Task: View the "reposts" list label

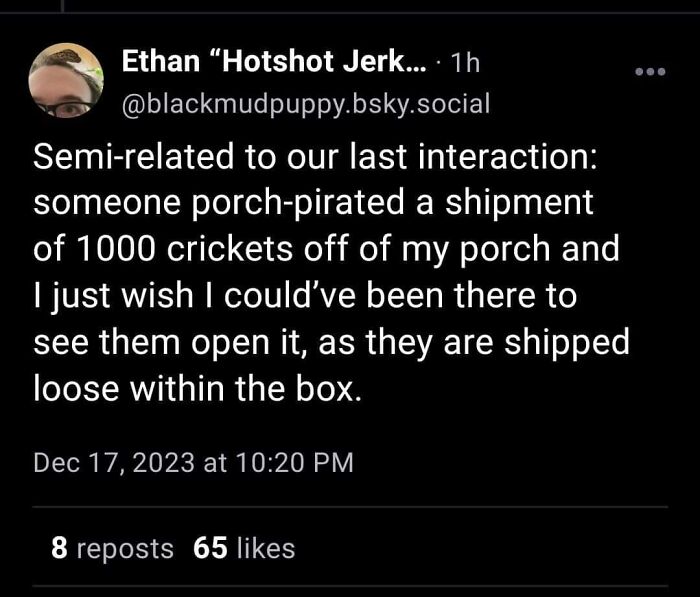Action: tap(125, 548)
